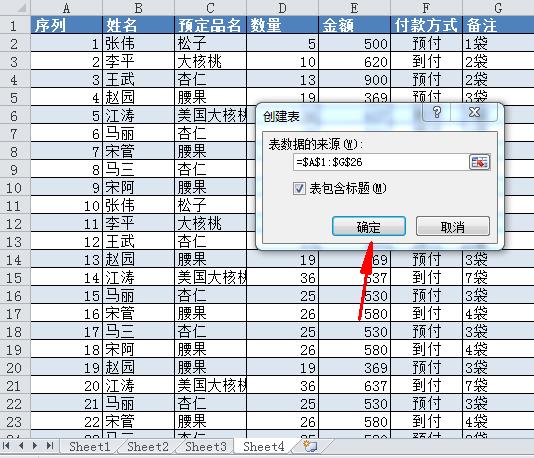Image resolution: width=534 pixels, height=458 pixels.
Task: Click the new sheet tab icon
Action: [x=310, y=446]
